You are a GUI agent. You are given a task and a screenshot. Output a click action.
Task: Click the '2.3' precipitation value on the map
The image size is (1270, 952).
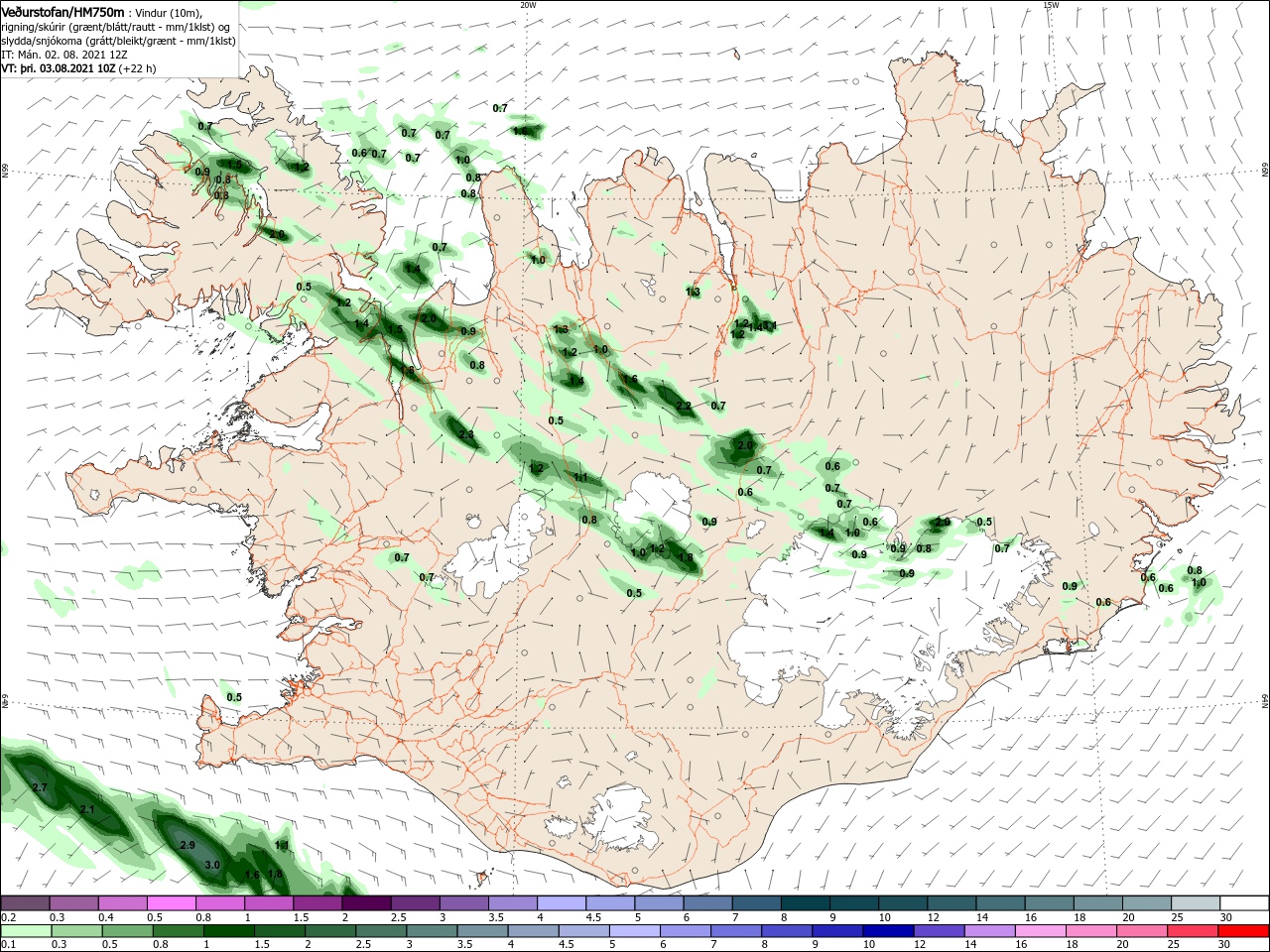pyautogui.click(x=466, y=435)
